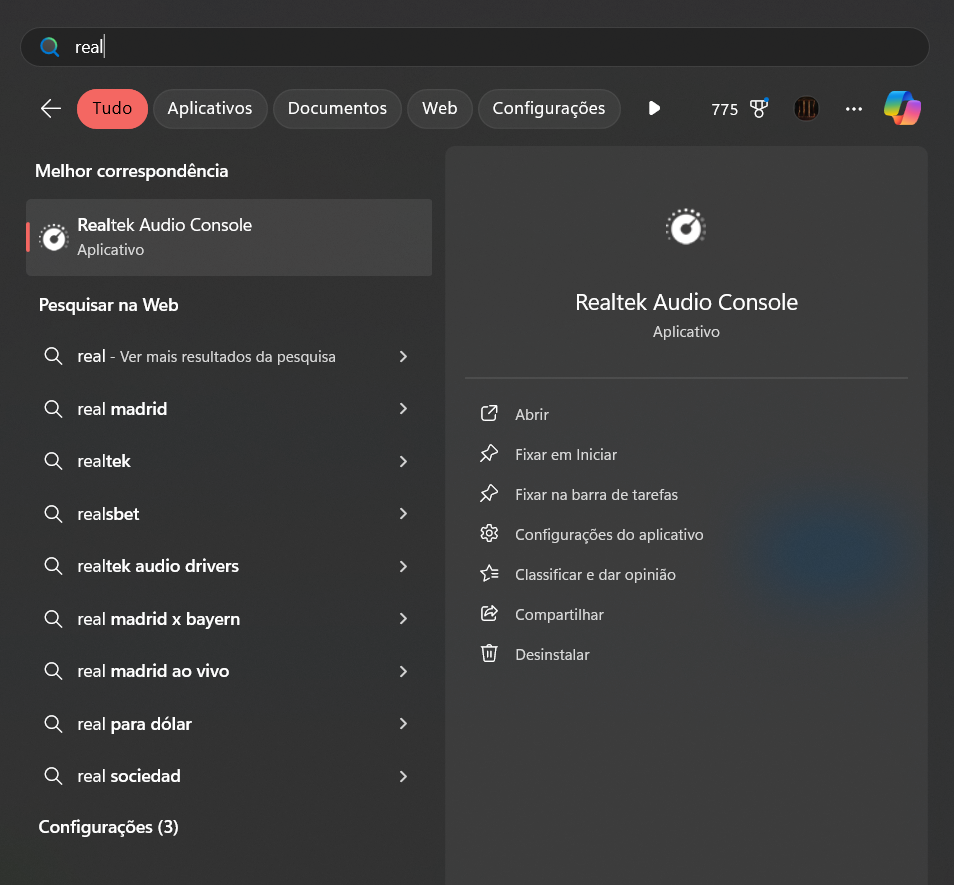Click the star icon for Classificar e dar opinião
The width and height of the screenshot is (954, 885).
(x=489, y=574)
